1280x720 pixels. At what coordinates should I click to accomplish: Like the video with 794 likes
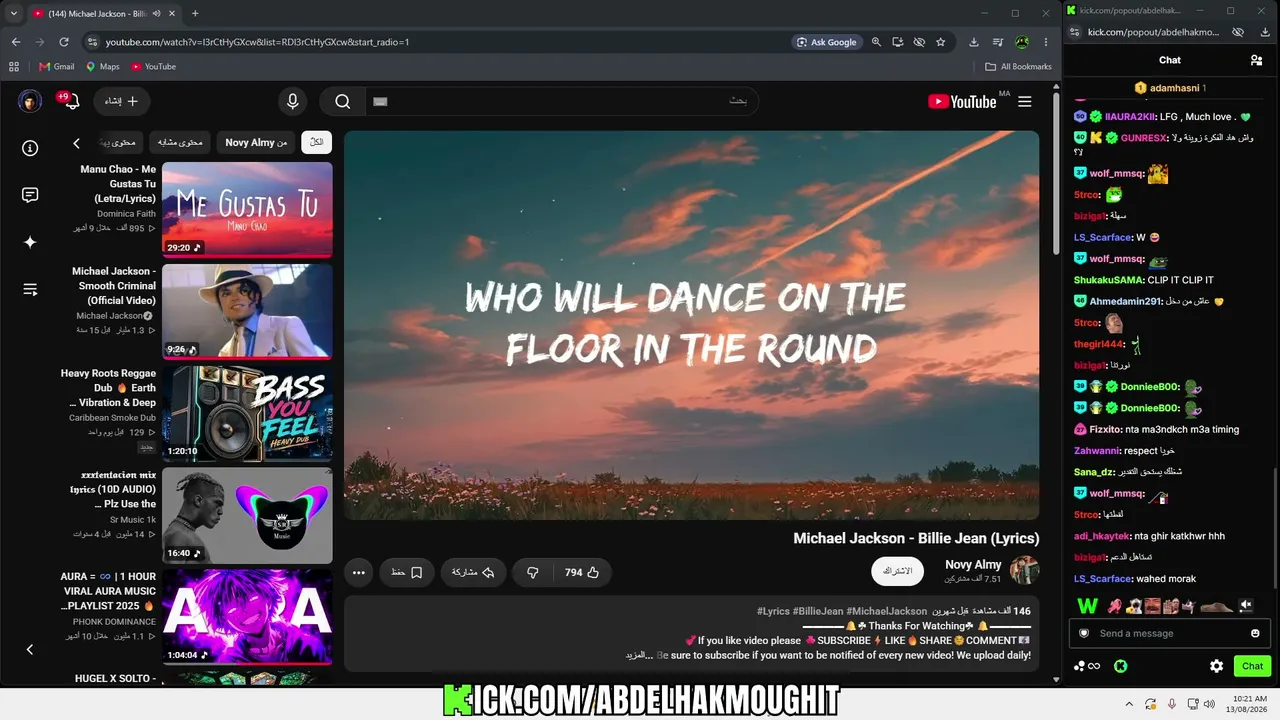583,572
